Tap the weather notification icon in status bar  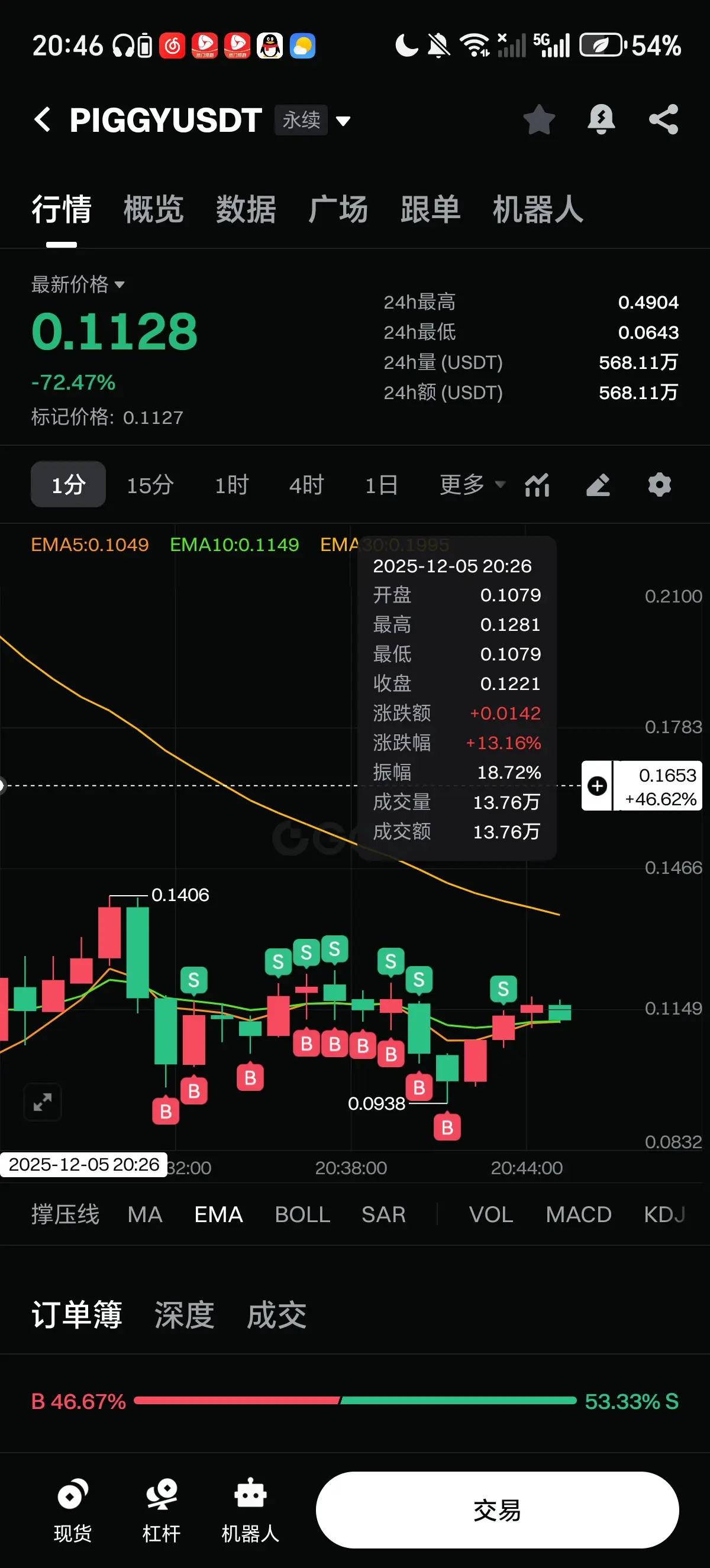tap(302, 46)
